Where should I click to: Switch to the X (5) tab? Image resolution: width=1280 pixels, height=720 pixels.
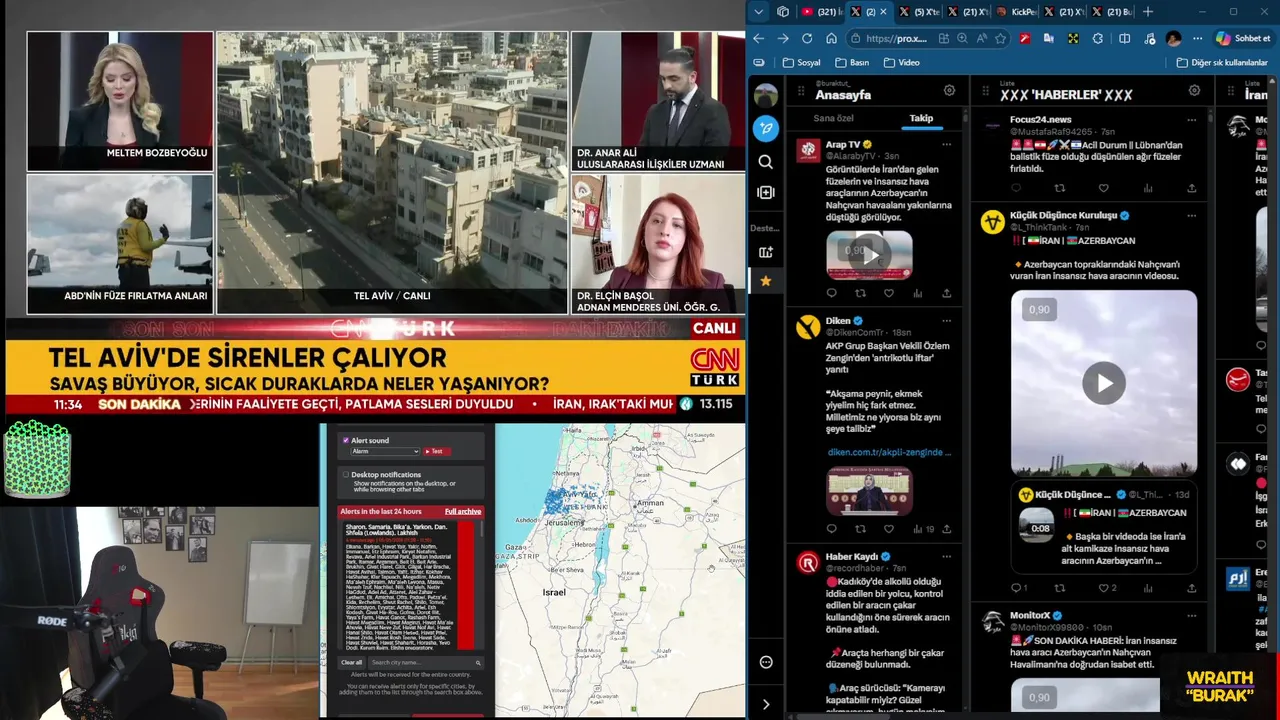919,12
